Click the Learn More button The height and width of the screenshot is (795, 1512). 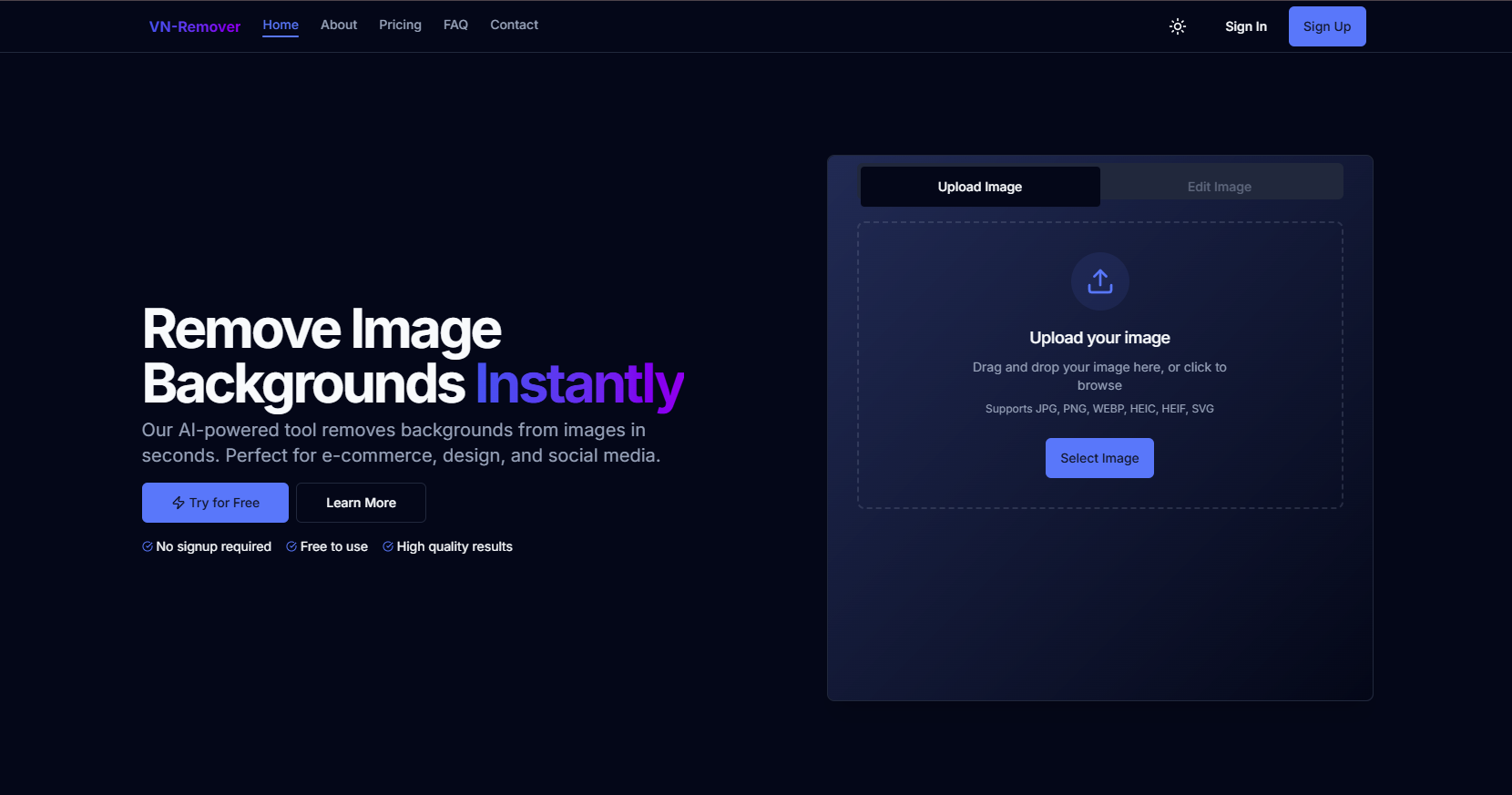(x=361, y=503)
